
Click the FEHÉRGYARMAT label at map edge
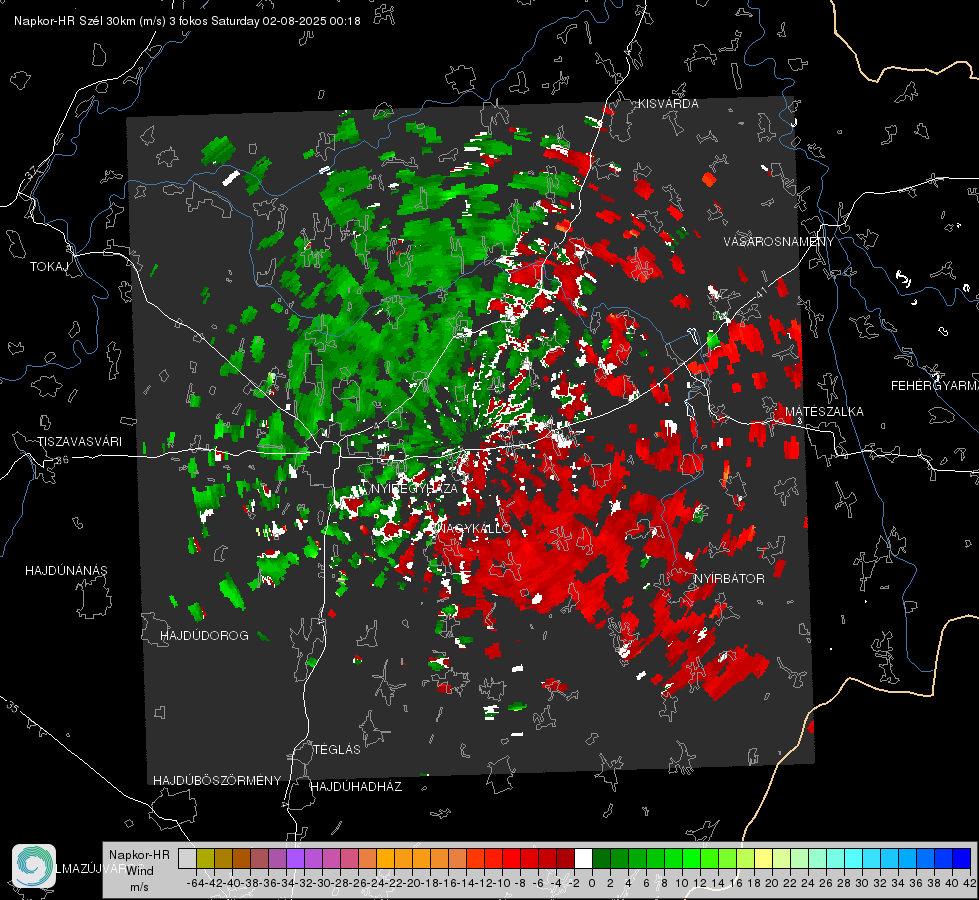coord(935,386)
